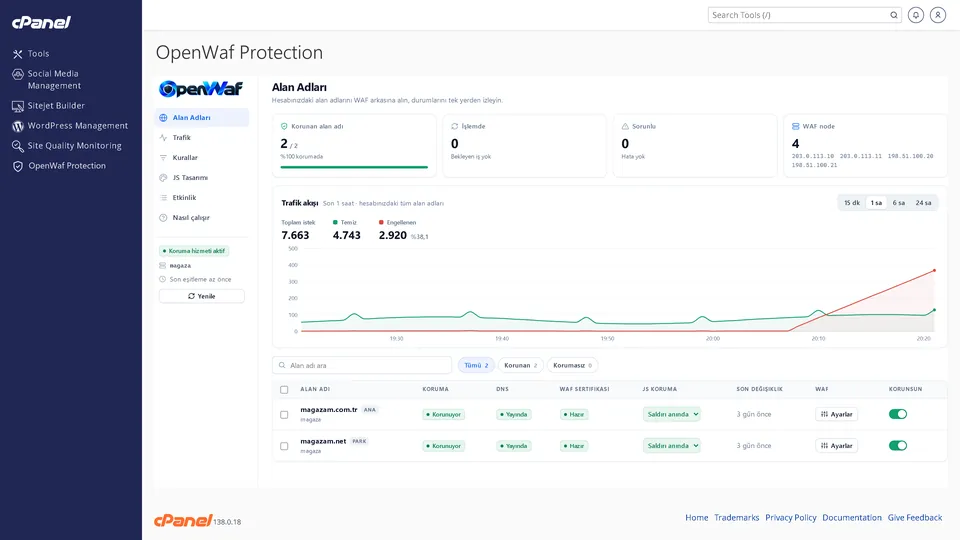
Task: Toggle protection switch for magazam.net
Action: 898,446
